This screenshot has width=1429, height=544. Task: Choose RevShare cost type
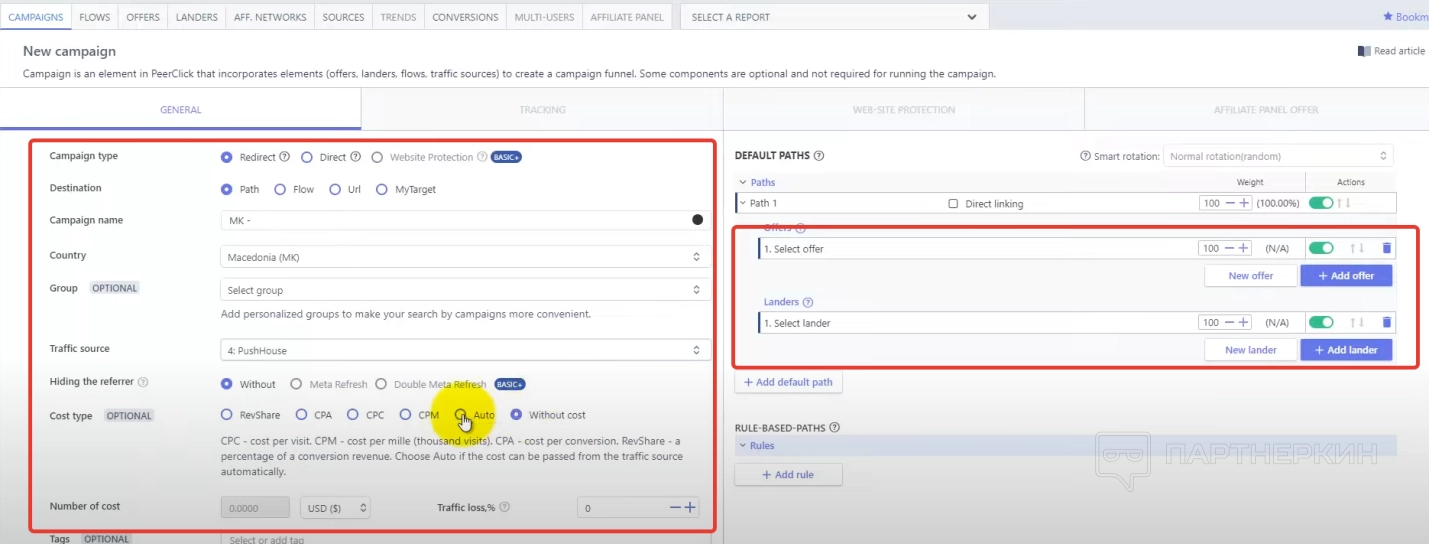pos(227,414)
